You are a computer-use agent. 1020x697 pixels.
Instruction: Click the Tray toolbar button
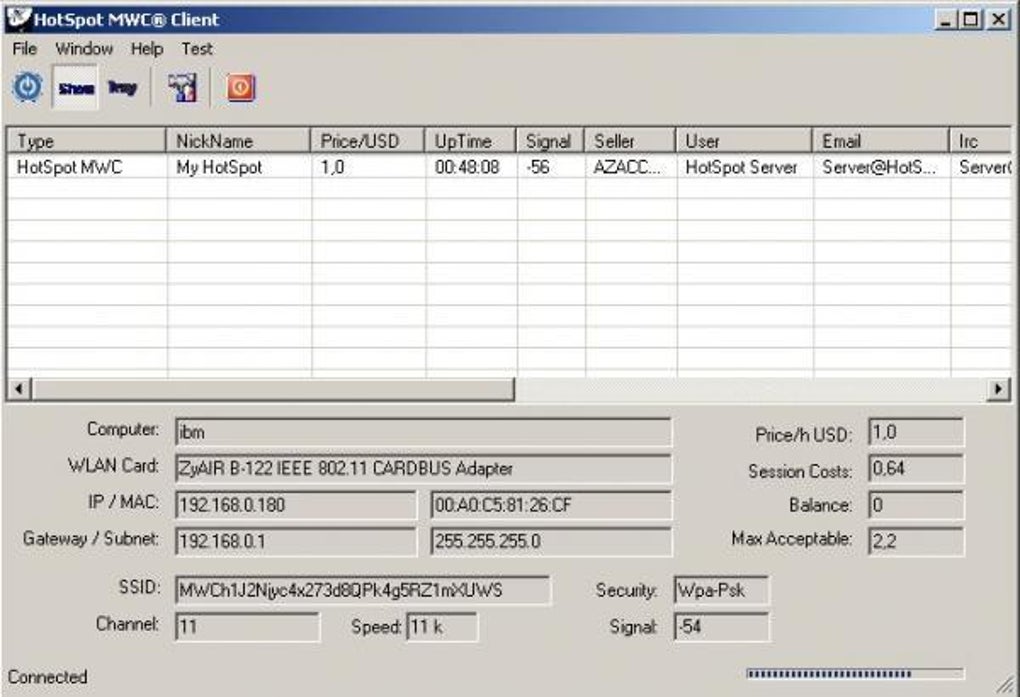(x=122, y=87)
